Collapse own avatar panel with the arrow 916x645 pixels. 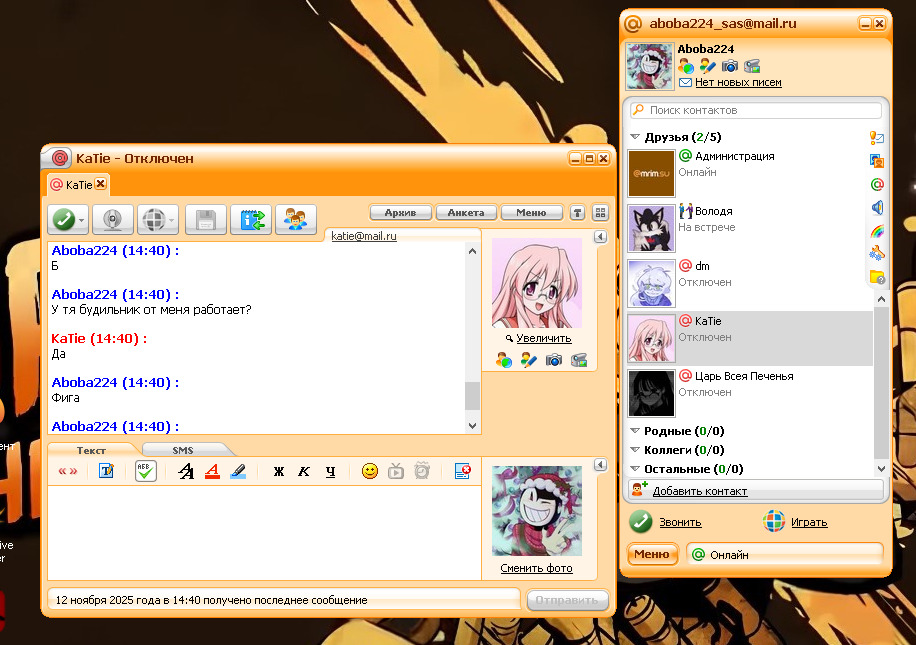600,464
